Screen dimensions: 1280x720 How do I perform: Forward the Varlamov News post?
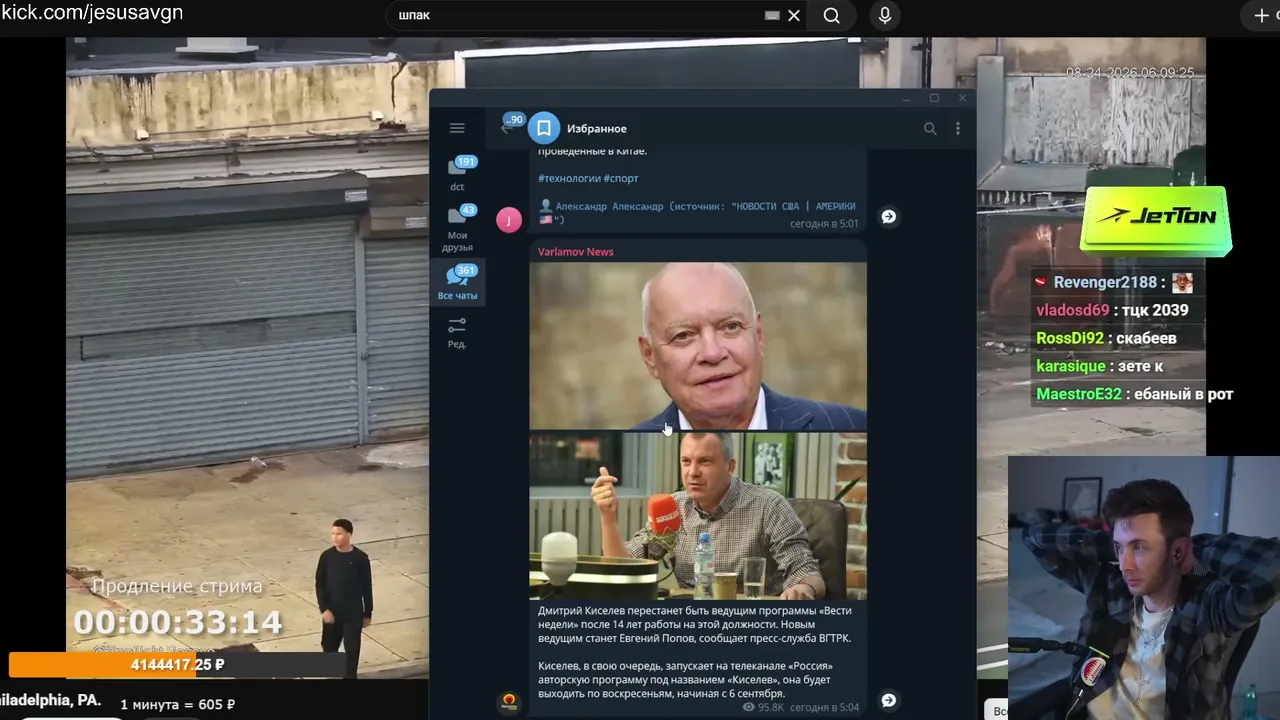pyautogui.click(x=888, y=700)
